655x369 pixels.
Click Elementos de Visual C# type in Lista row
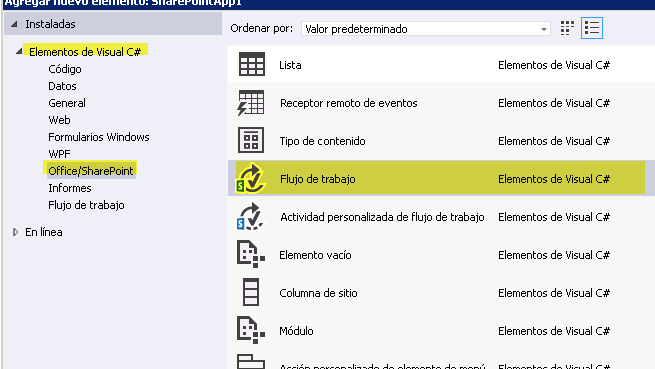pos(554,65)
